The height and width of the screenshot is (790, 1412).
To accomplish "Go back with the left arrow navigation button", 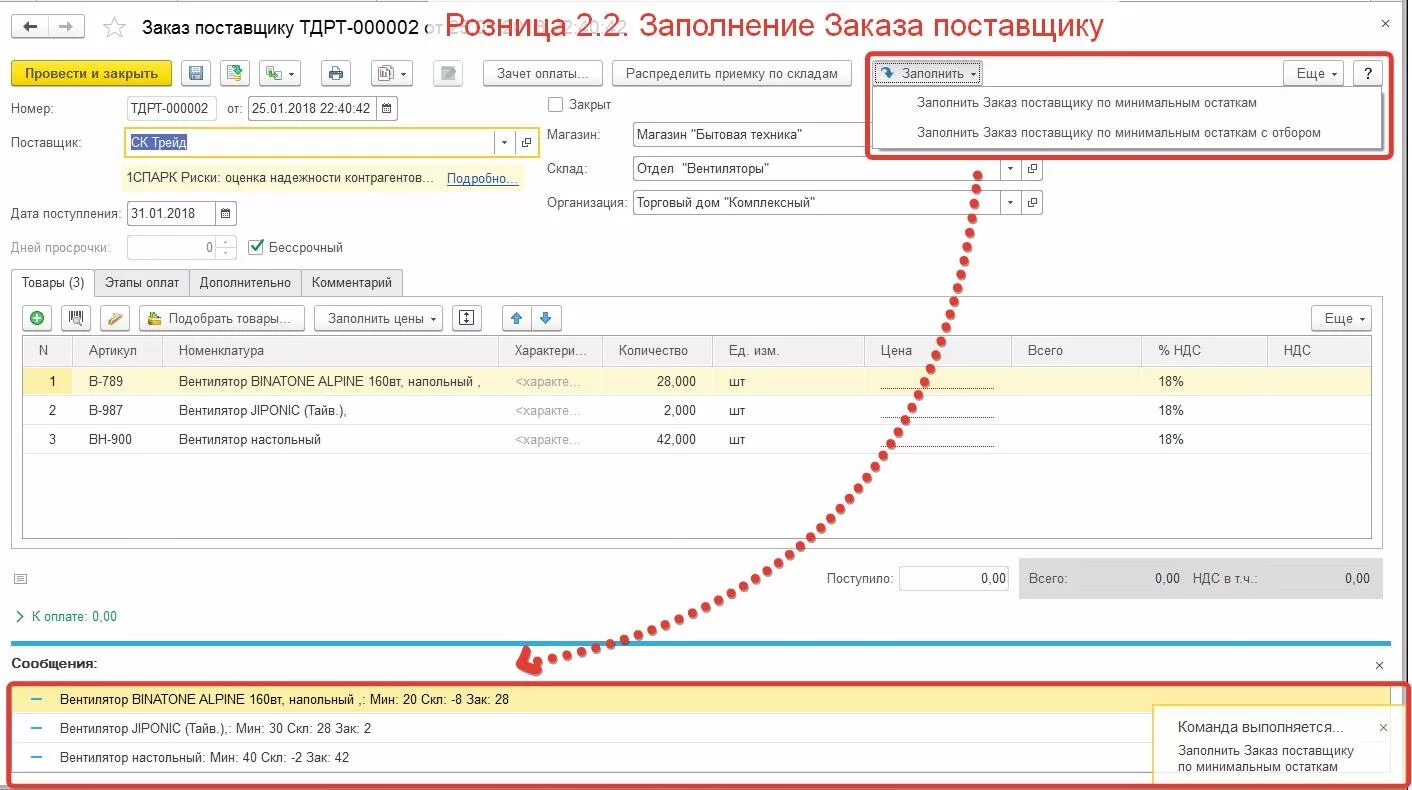I will pos(31,27).
